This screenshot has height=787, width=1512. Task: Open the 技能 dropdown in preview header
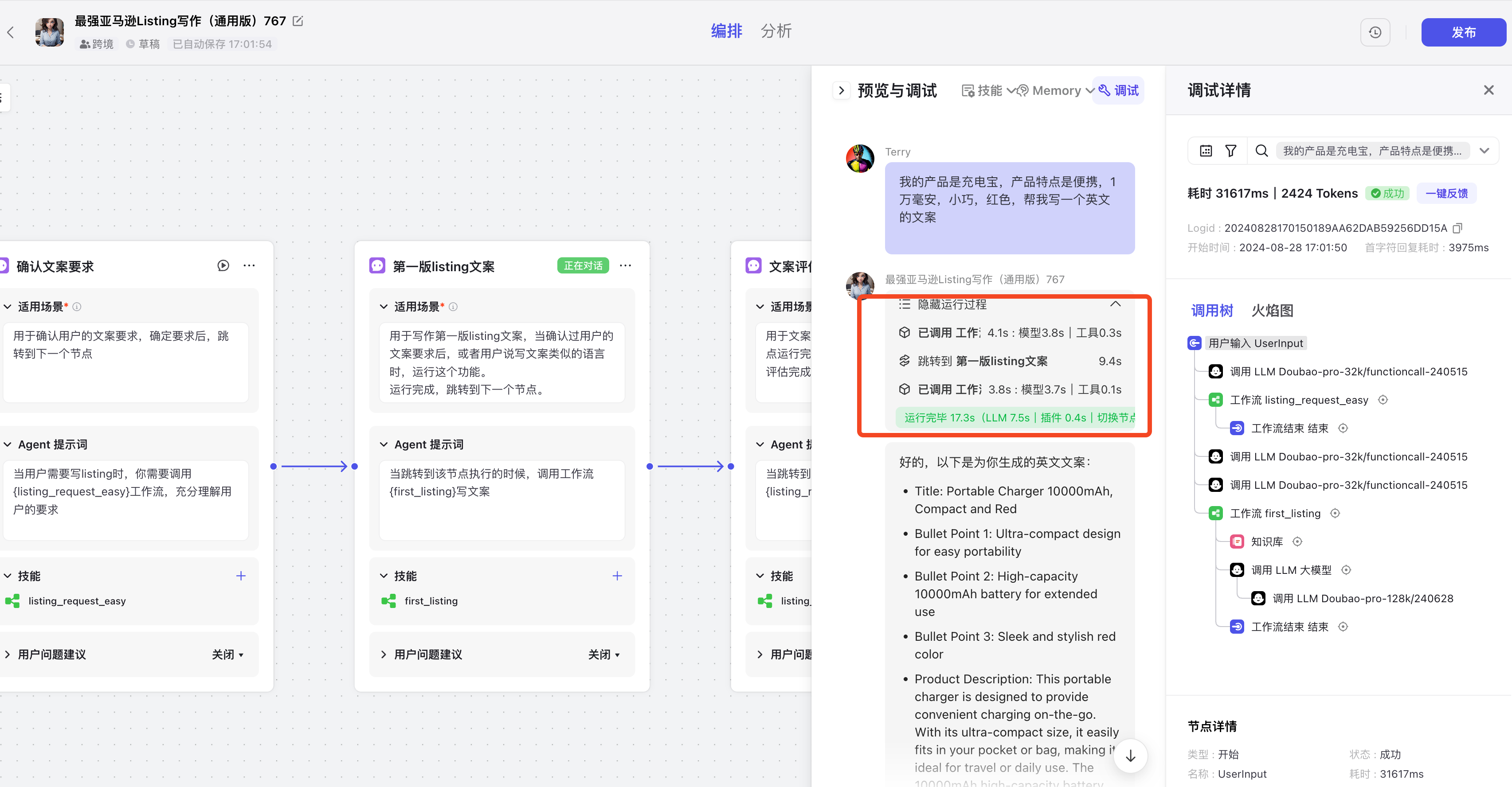click(988, 90)
